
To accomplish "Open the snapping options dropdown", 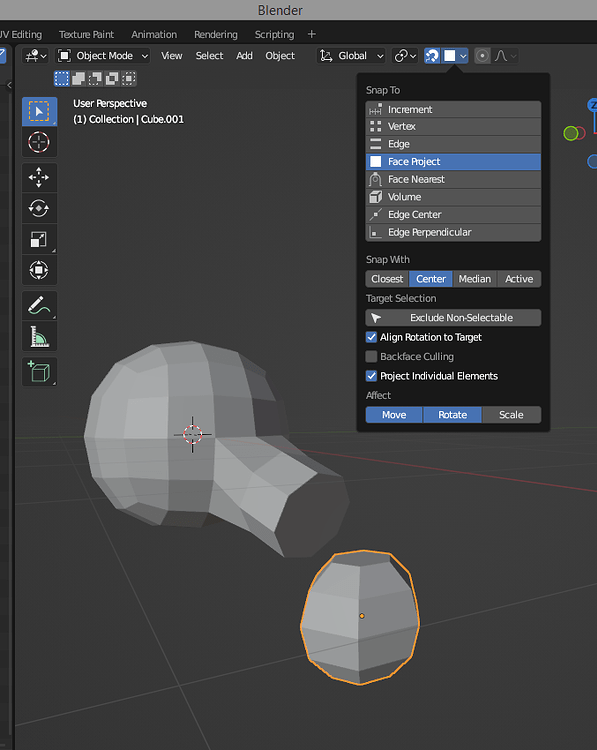I will click(454, 56).
